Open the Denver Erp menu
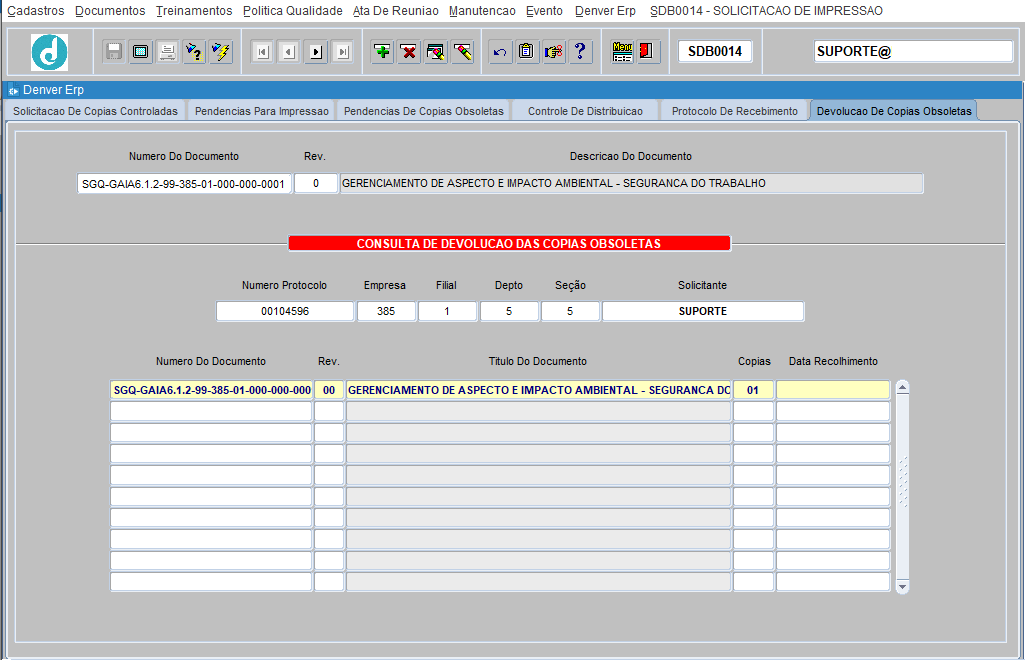 [x=605, y=11]
